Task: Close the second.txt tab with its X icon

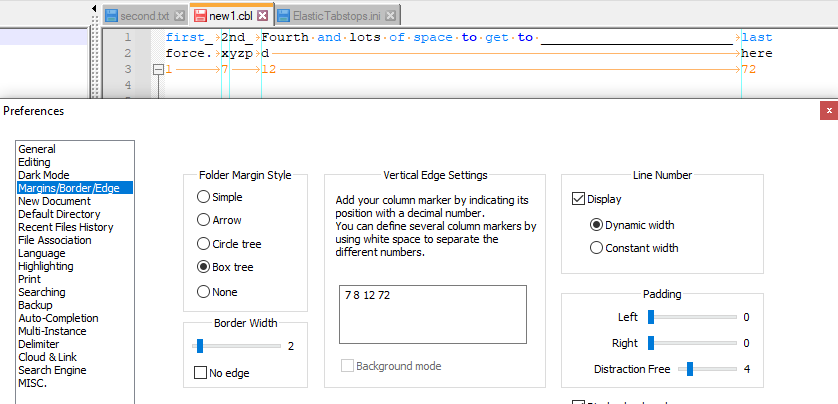Action: pyautogui.click(x=179, y=16)
